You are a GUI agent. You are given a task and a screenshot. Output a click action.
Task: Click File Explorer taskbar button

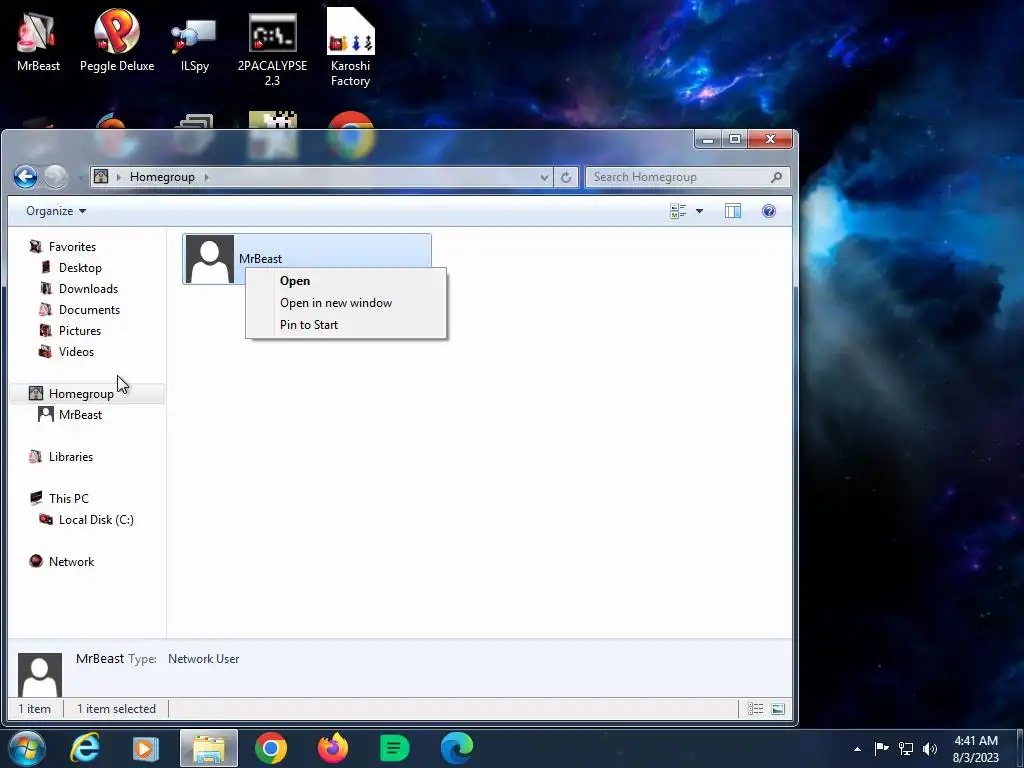click(x=209, y=748)
